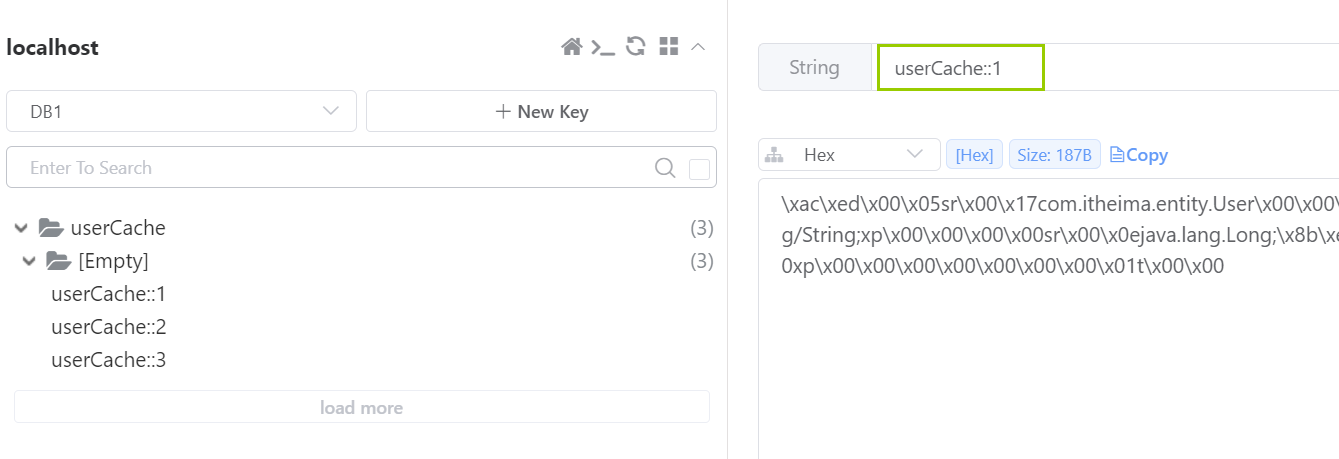Refresh the localhost connection
The height and width of the screenshot is (459, 1339).
635,47
